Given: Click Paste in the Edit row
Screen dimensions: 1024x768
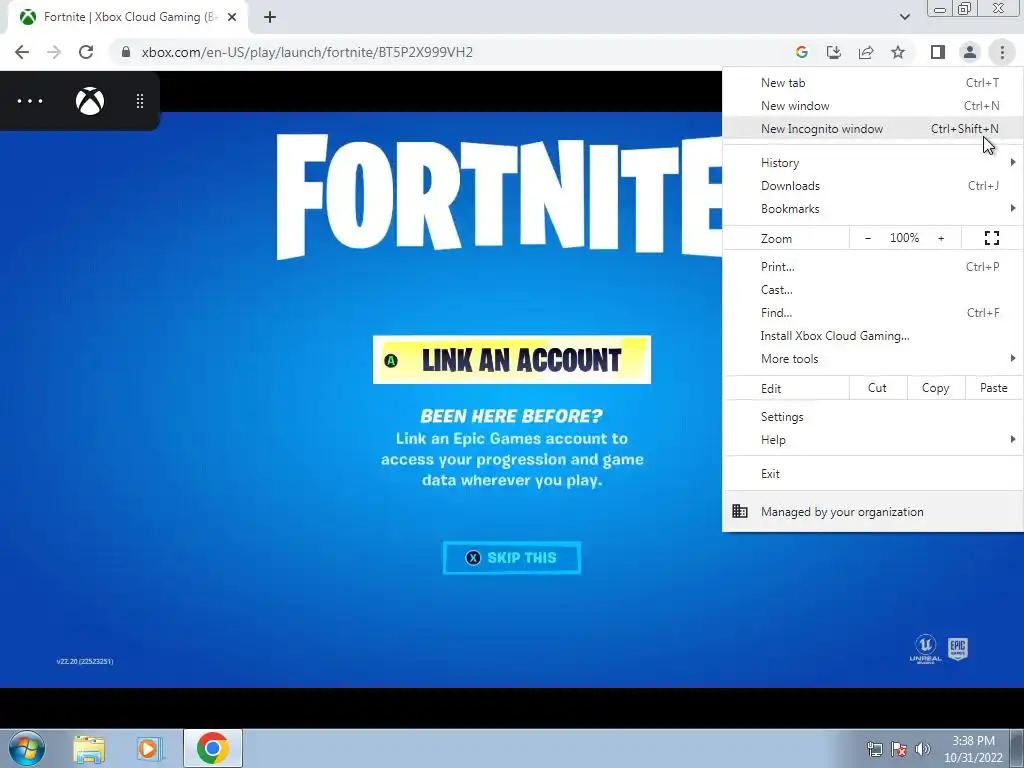Looking at the screenshot, I should pyautogui.click(x=993, y=388).
